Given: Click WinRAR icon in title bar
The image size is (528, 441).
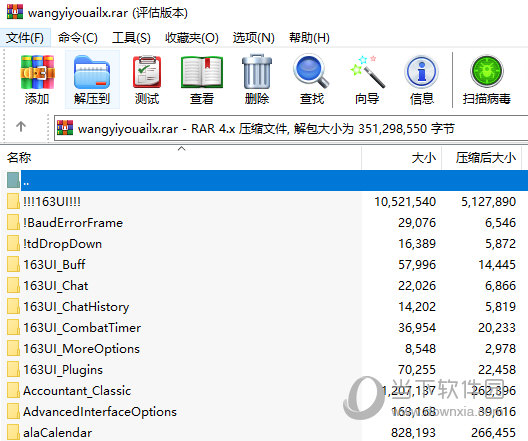Looking at the screenshot, I should coord(15,11).
